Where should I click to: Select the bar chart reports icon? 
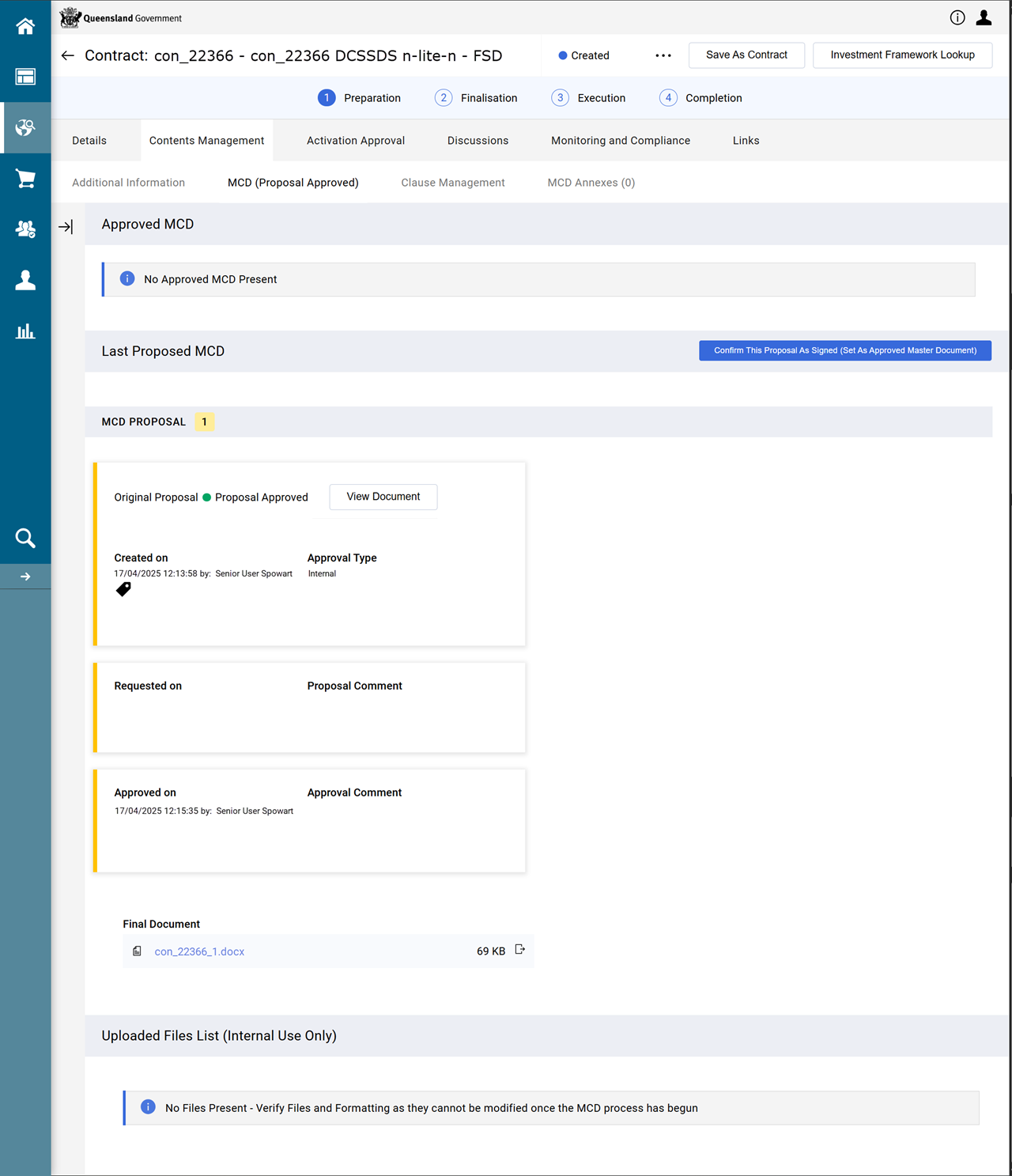click(x=25, y=331)
